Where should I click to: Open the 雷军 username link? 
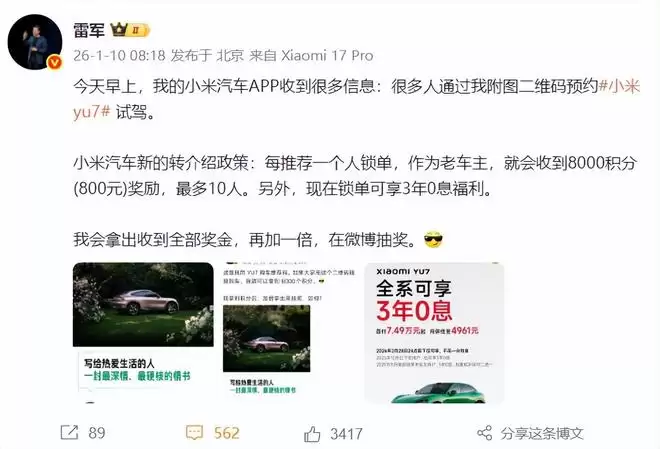[89, 31]
